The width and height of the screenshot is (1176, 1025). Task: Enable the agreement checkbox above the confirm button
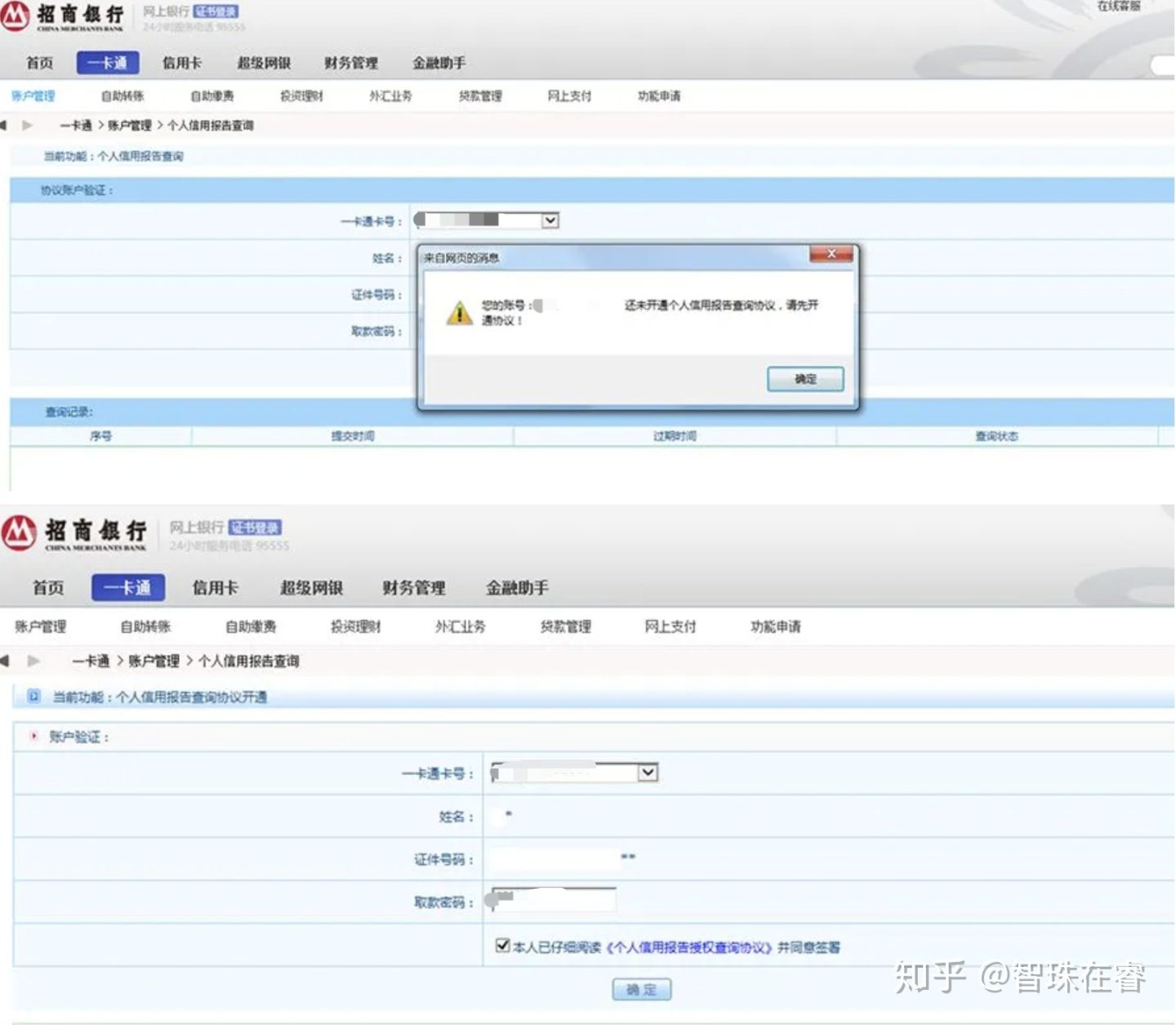(501, 947)
